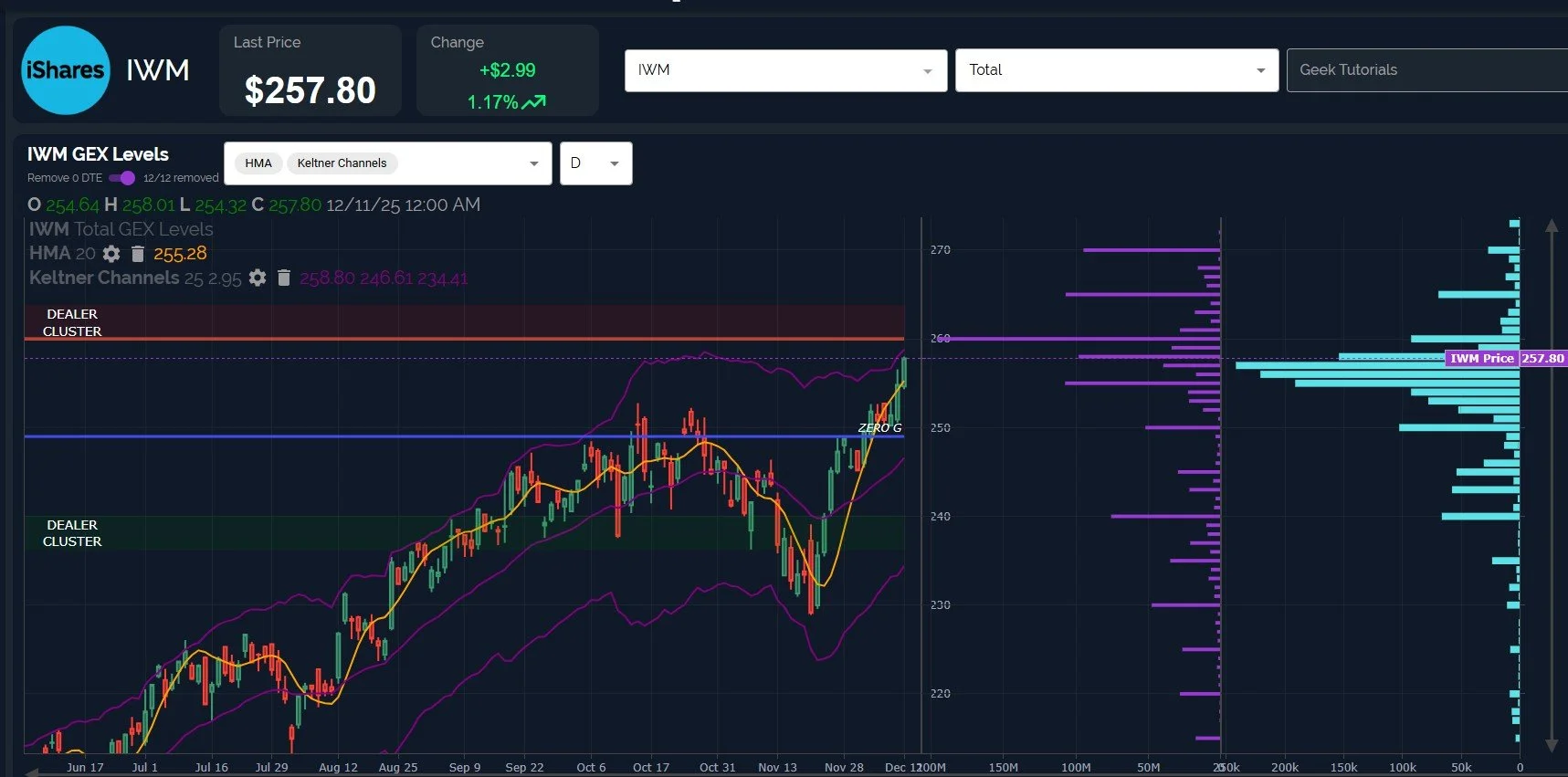Click the lower green DEALER CLUSTER label
The image size is (1568, 777).
pyautogui.click(x=72, y=533)
